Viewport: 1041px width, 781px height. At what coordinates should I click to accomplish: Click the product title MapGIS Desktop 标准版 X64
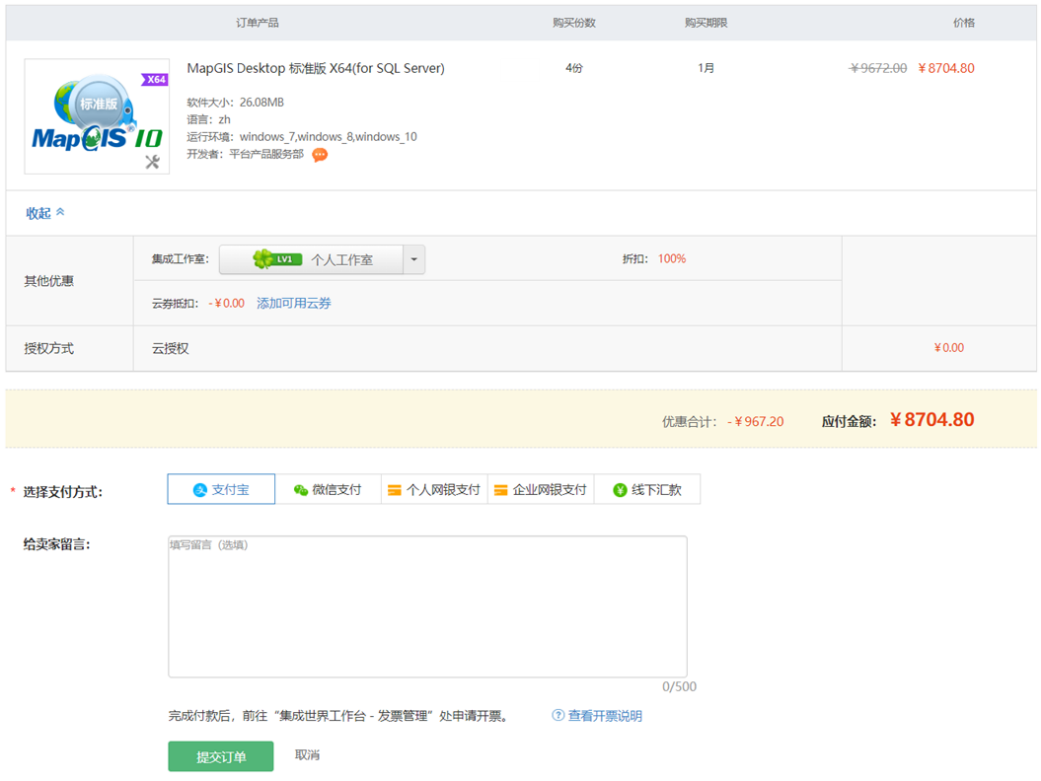click(315, 68)
